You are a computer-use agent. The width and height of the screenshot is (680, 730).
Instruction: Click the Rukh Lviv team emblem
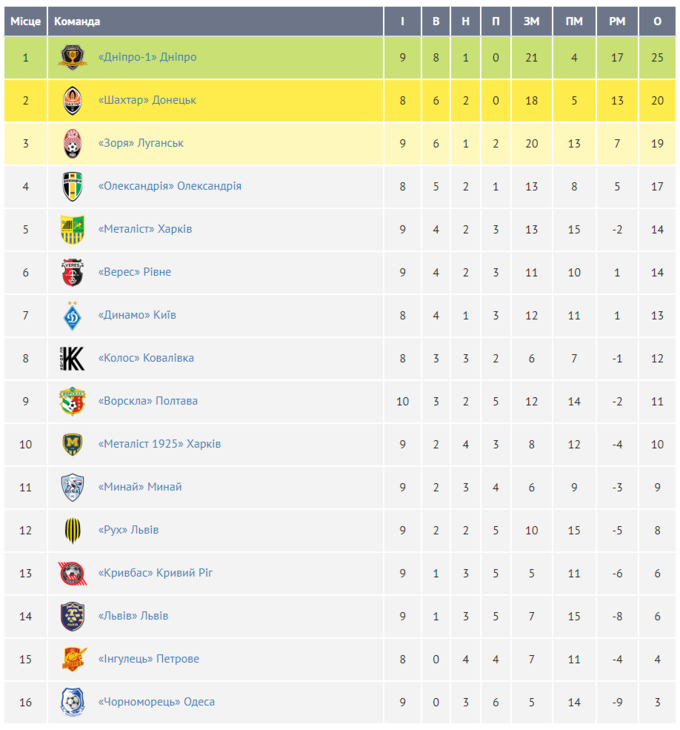(x=73, y=530)
